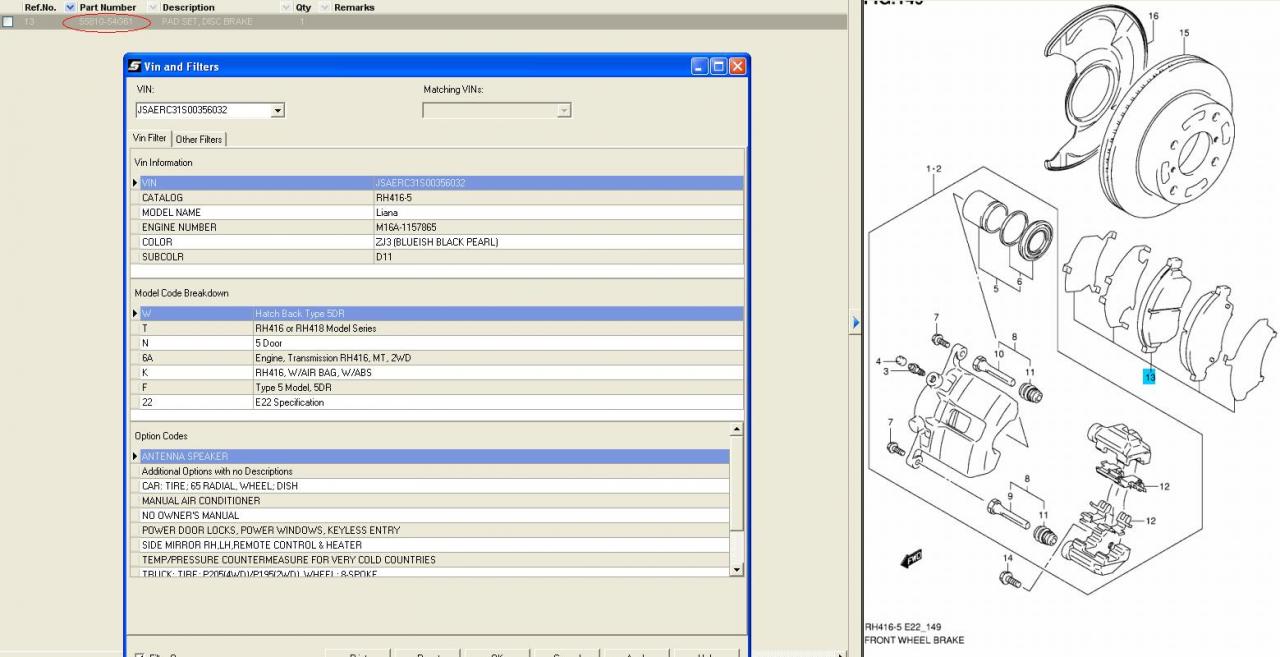The width and height of the screenshot is (1280, 657).
Task: Select the 5 Door model code row
Action: coord(437,343)
